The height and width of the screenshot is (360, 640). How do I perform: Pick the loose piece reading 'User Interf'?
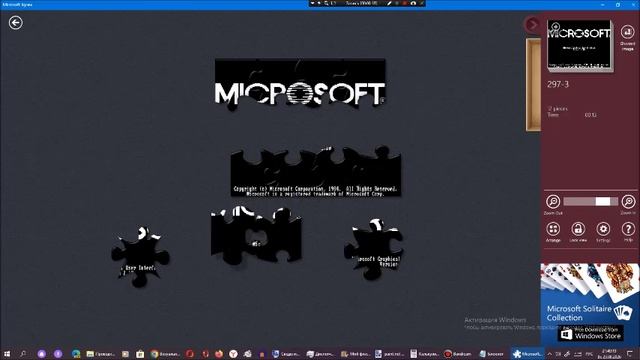click(x=140, y=257)
